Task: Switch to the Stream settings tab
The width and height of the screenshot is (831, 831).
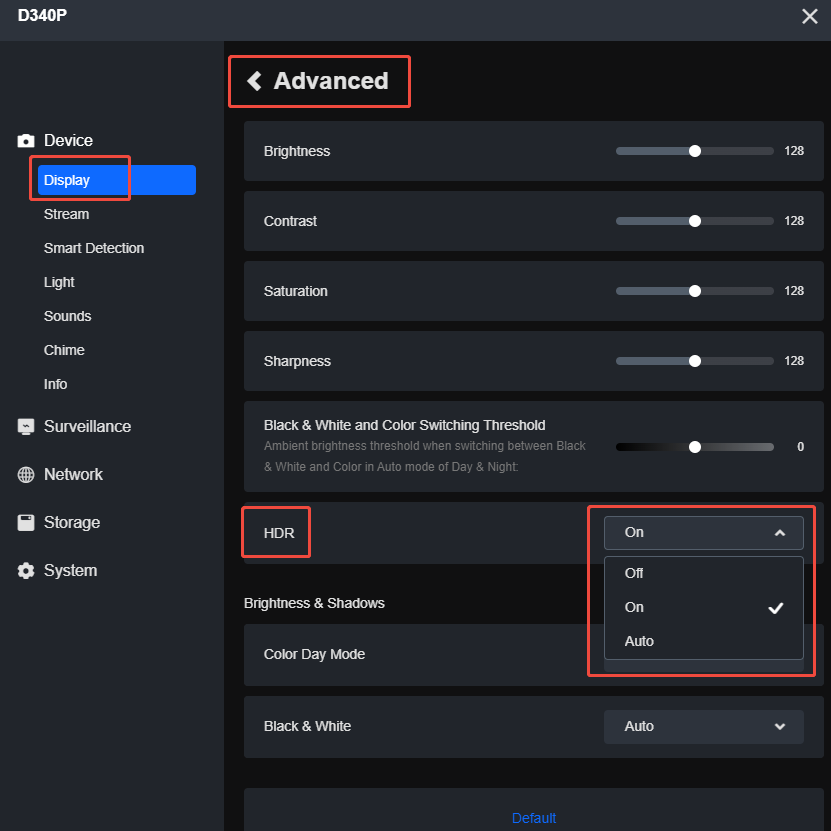Action: pos(66,214)
